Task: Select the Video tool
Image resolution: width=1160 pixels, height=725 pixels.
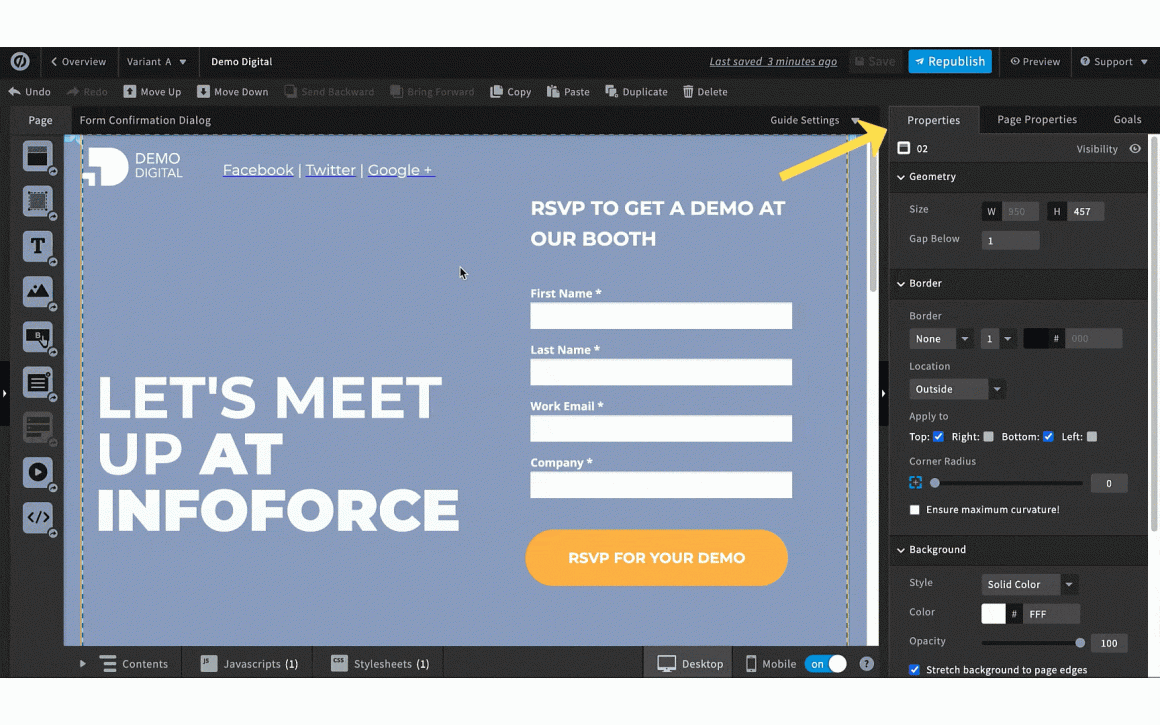Action: coord(37,472)
